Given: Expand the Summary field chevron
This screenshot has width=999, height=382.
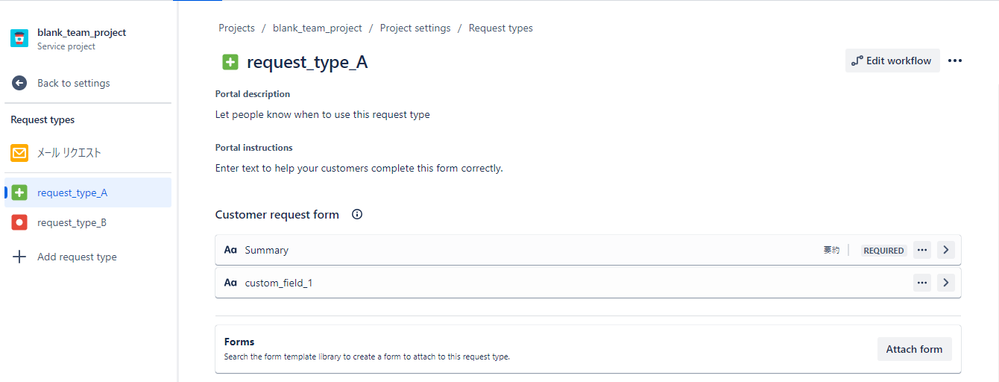Looking at the screenshot, I should 946,250.
